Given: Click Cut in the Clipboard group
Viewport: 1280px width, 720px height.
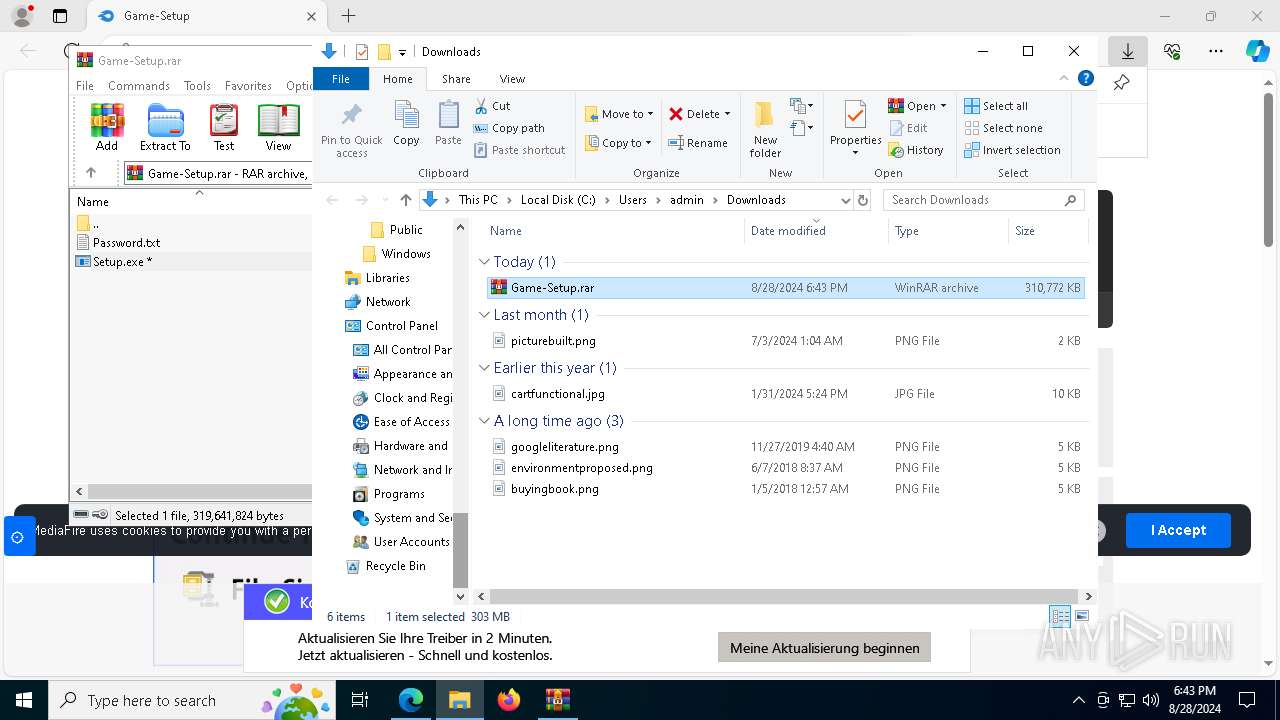Looking at the screenshot, I should [x=492, y=106].
